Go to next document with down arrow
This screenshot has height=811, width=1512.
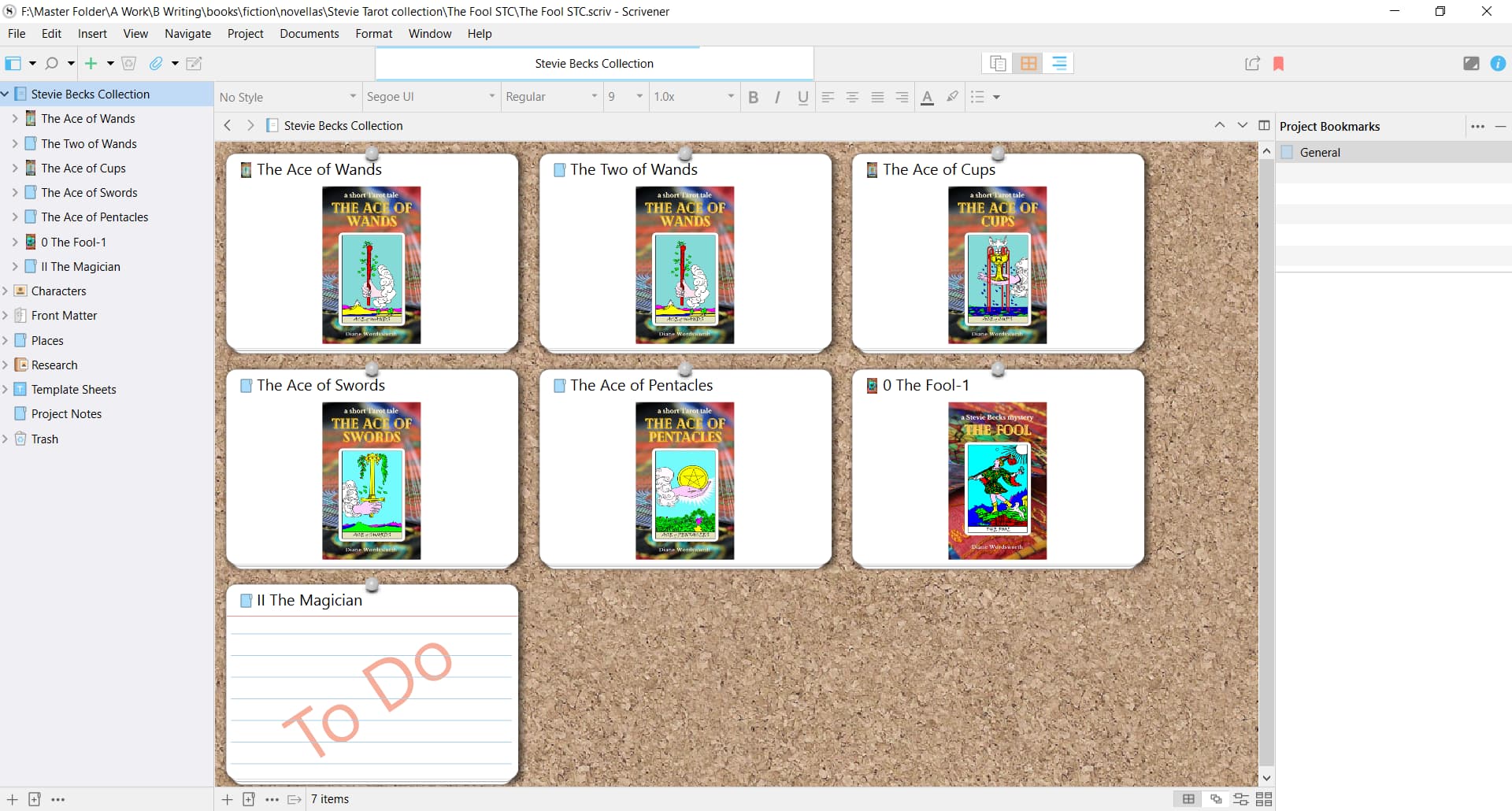(1243, 125)
